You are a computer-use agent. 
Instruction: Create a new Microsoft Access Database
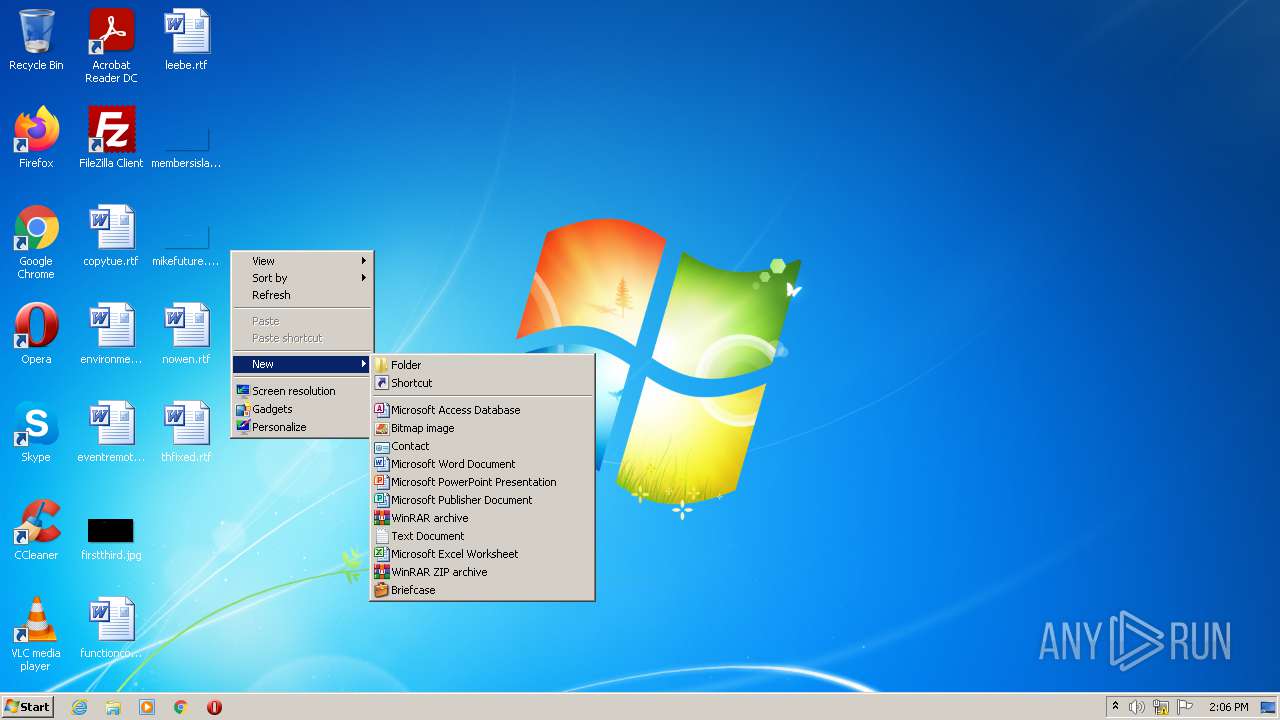(x=482, y=410)
